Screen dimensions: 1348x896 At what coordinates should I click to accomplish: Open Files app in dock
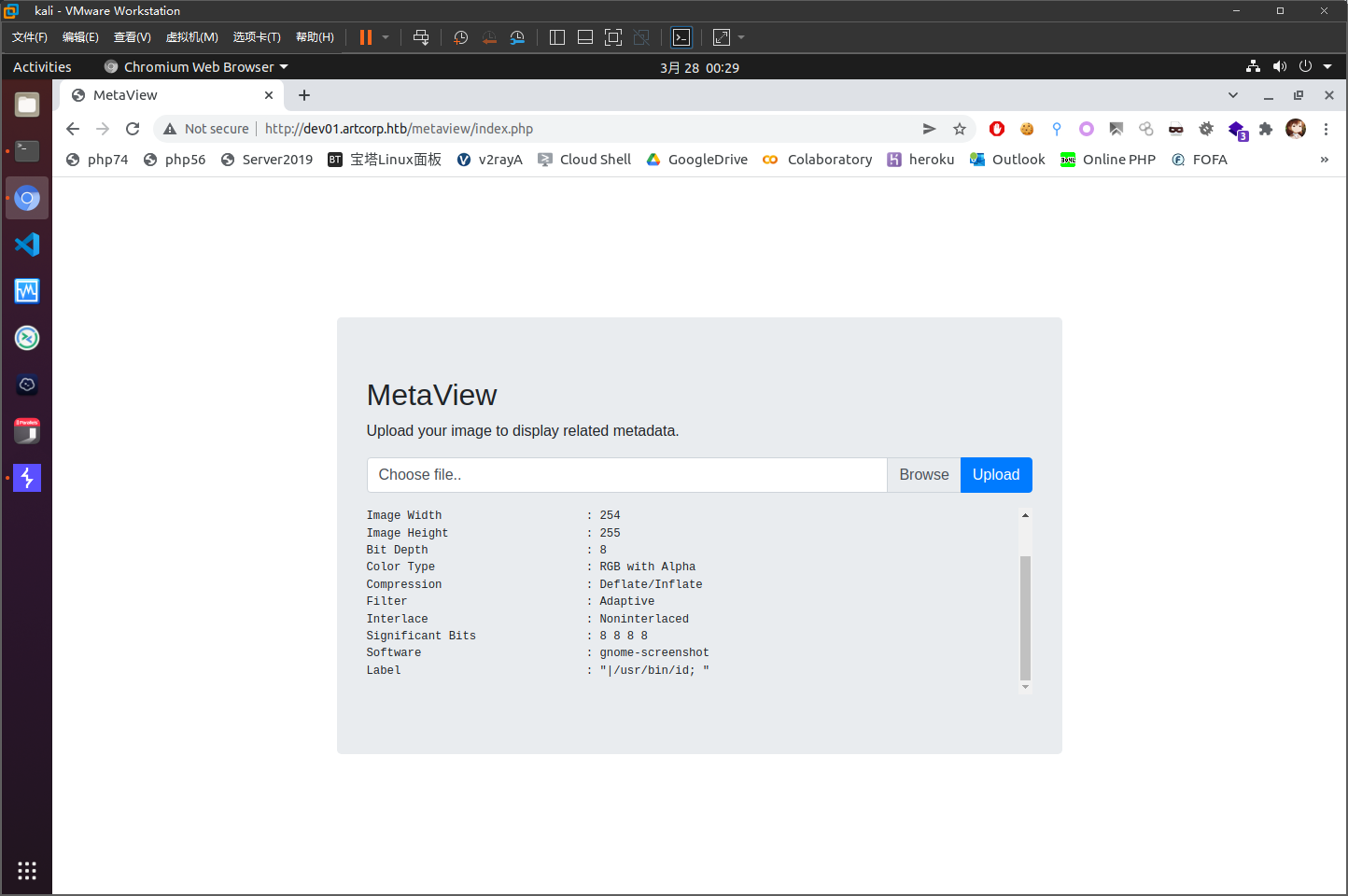tap(27, 105)
